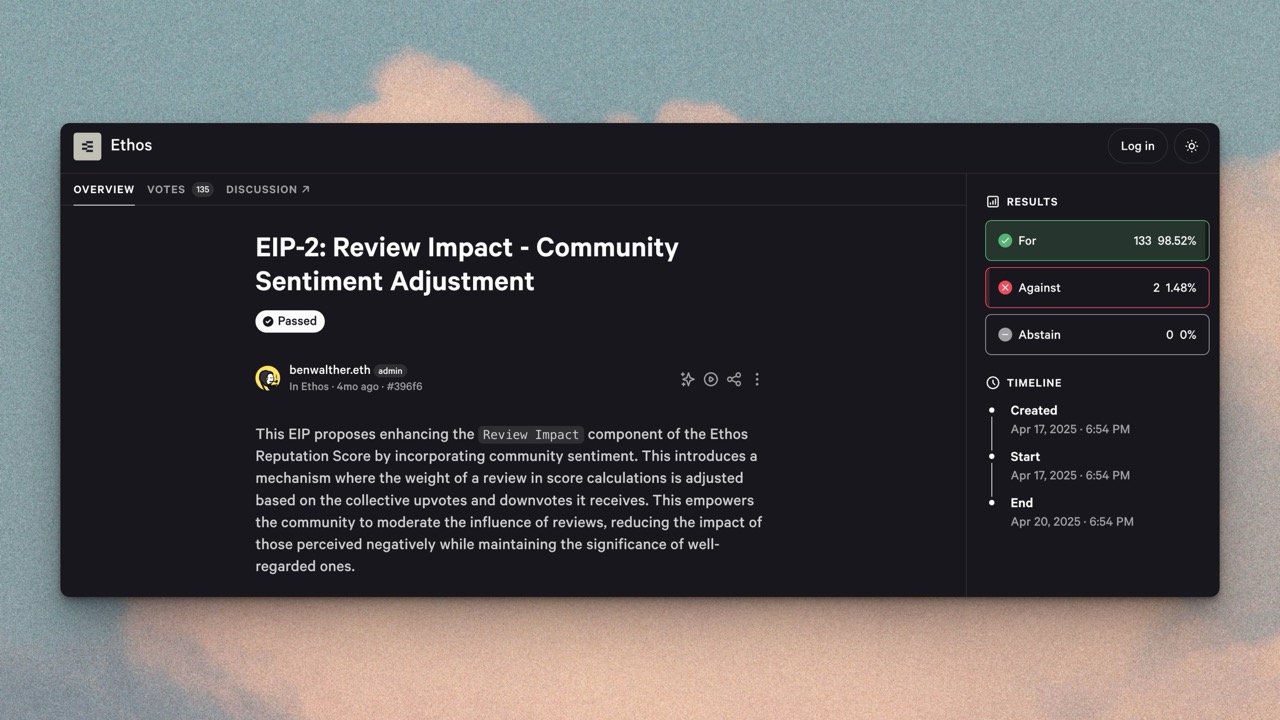Screen dimensions: 1280x720
Task: Select the Abstain result bar
Action: [x=1097, y=334]
